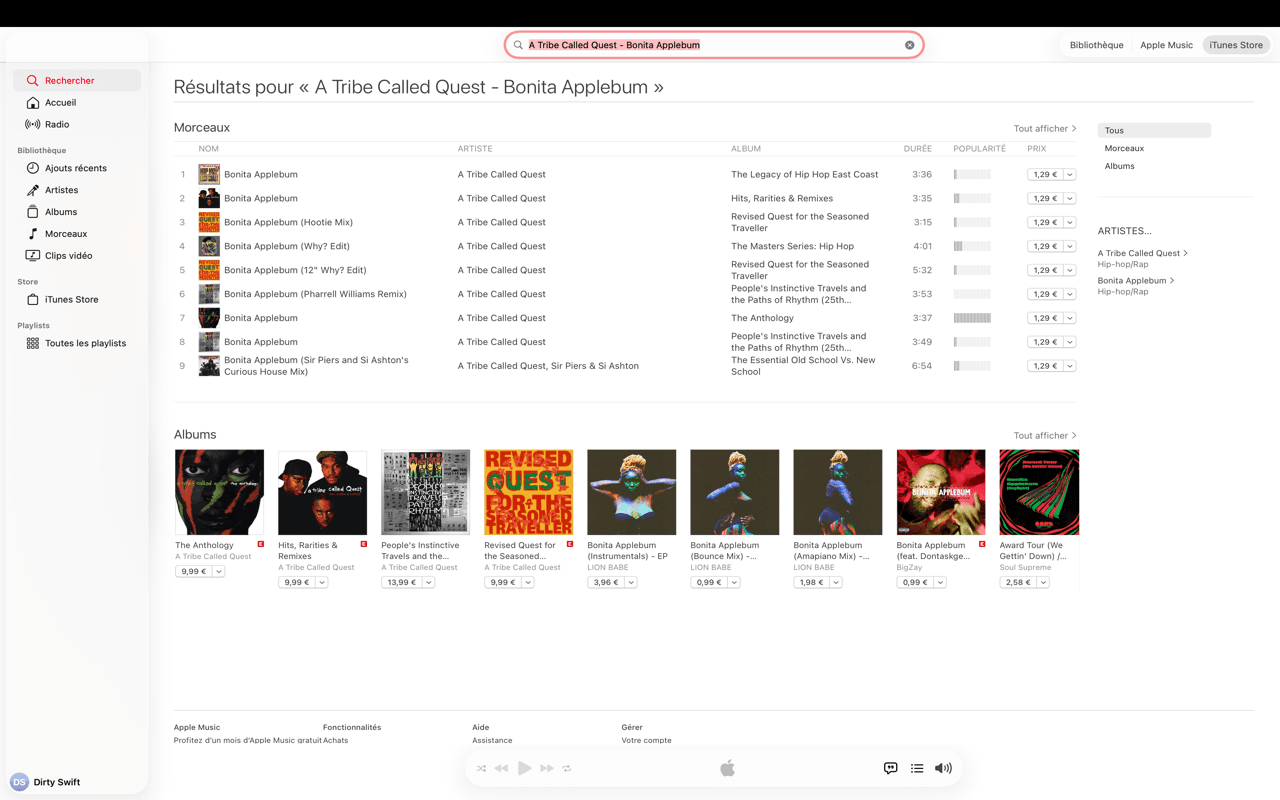
Task: Open dropdown next to The Anthology 9,99 €
Action: 219,571
